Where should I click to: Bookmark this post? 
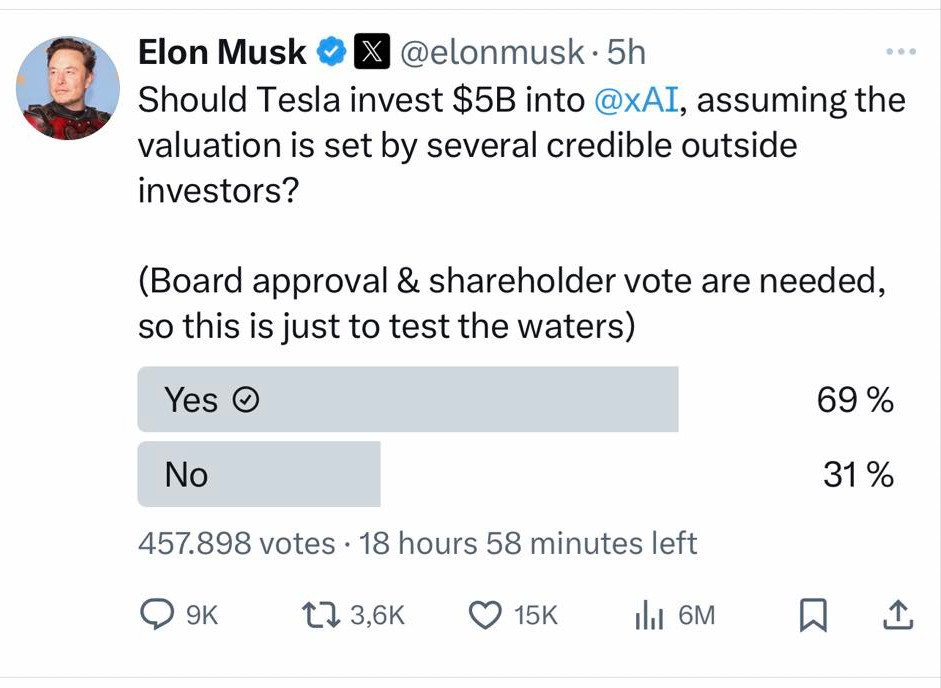[813, 616]
